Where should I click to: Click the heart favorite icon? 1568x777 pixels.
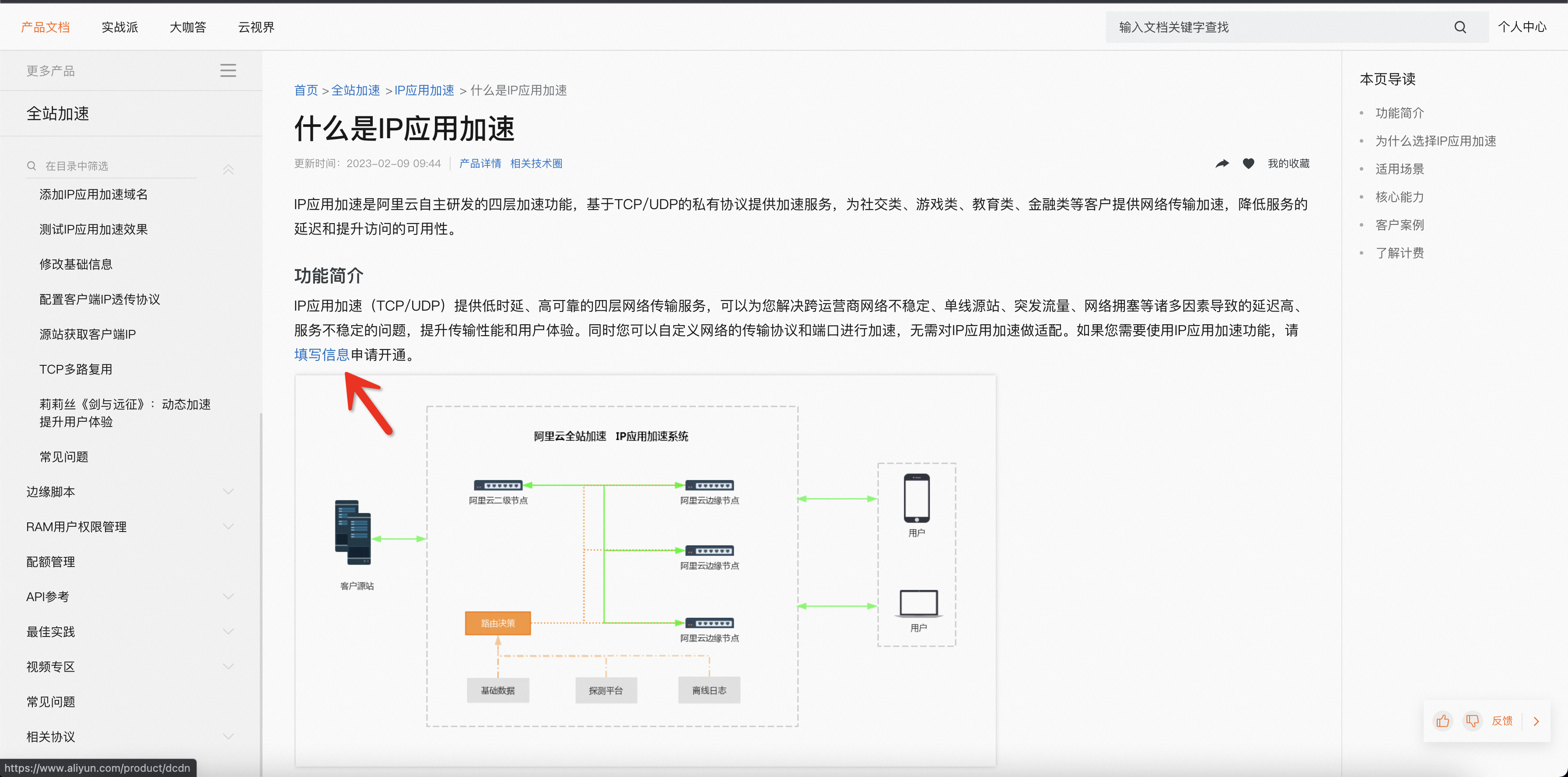pos(1249,164)
